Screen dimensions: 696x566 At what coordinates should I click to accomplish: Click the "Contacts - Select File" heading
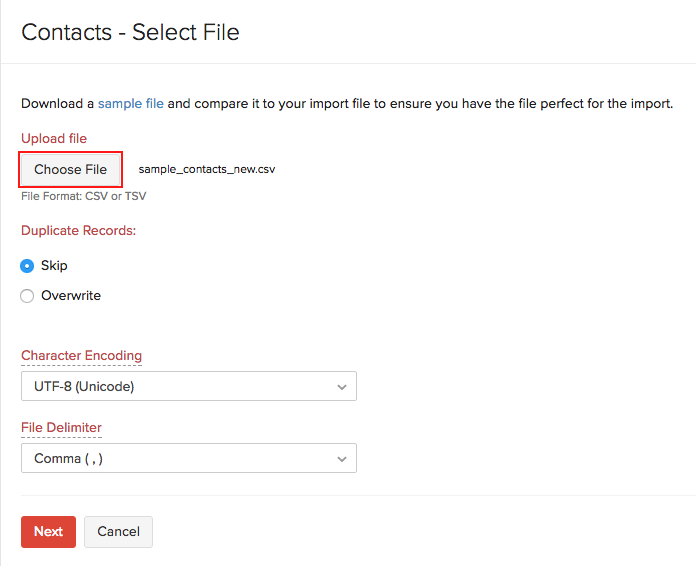point(130,32)
